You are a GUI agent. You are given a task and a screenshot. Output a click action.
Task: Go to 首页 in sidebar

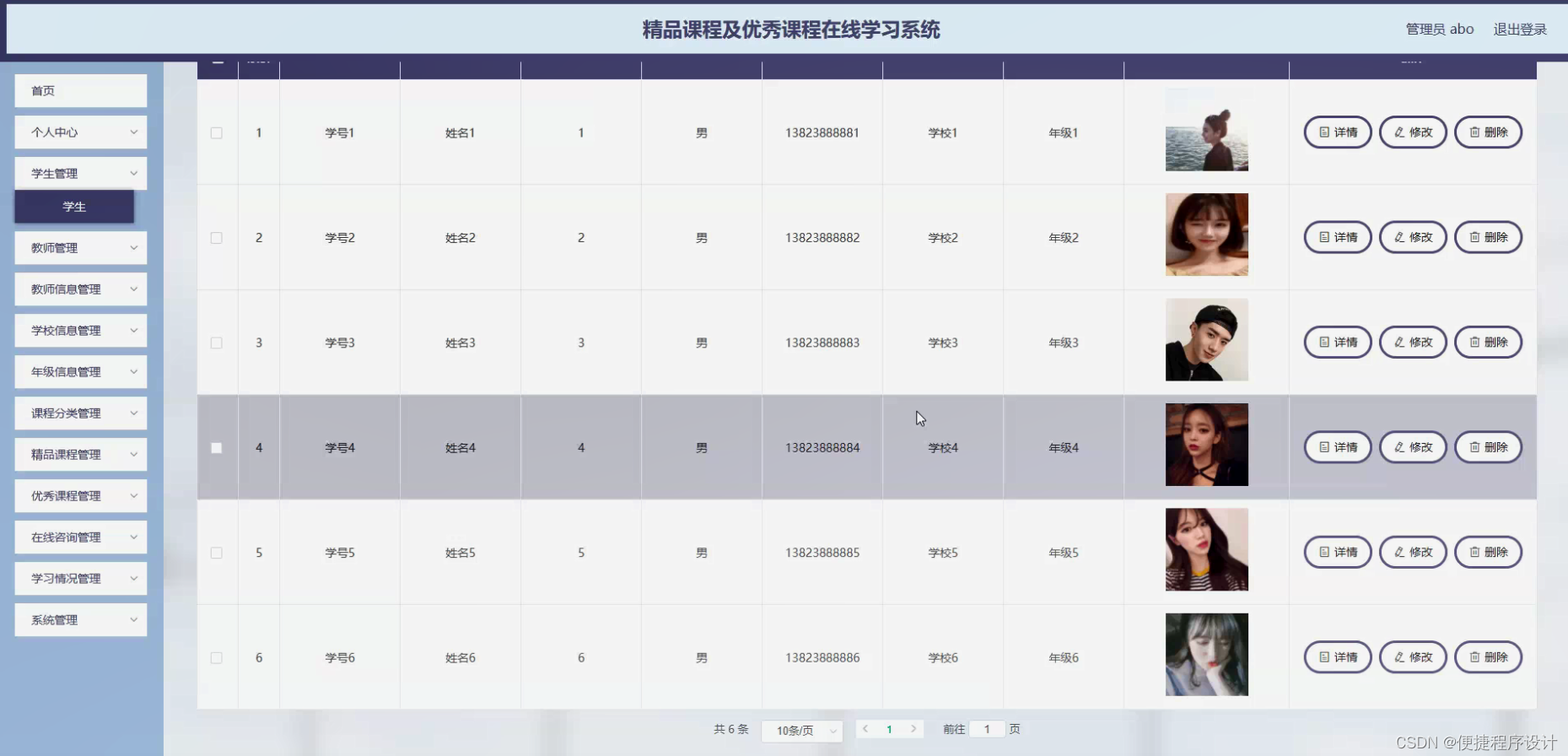click(81, 91)
